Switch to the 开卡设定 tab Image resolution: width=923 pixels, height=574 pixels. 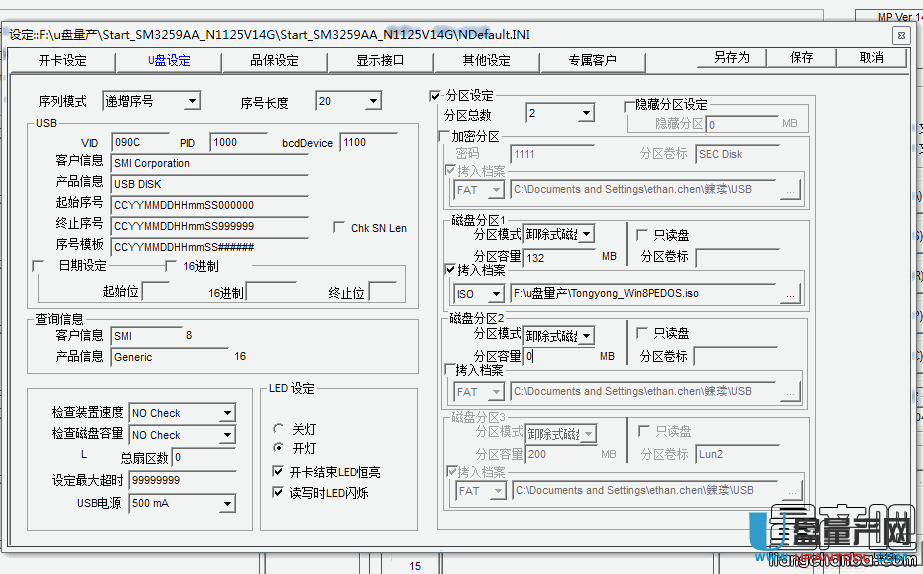tap(63, 60)
